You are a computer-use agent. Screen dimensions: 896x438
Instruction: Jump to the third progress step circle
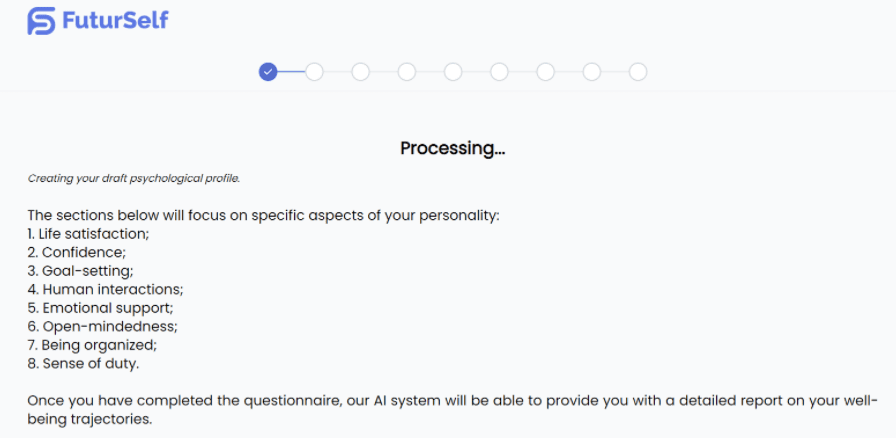360,72
